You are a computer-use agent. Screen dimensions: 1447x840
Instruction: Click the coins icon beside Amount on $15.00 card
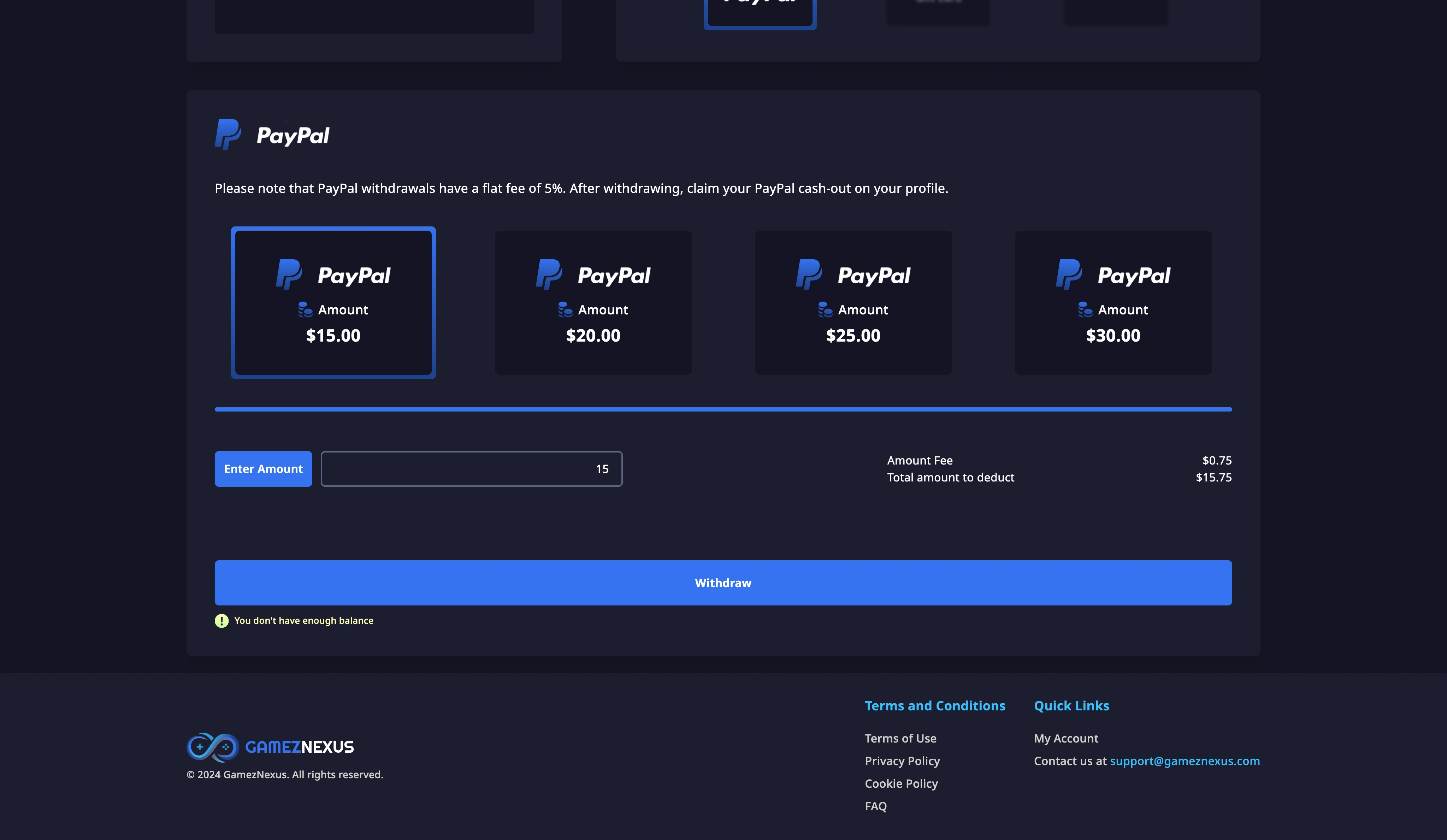306,309
